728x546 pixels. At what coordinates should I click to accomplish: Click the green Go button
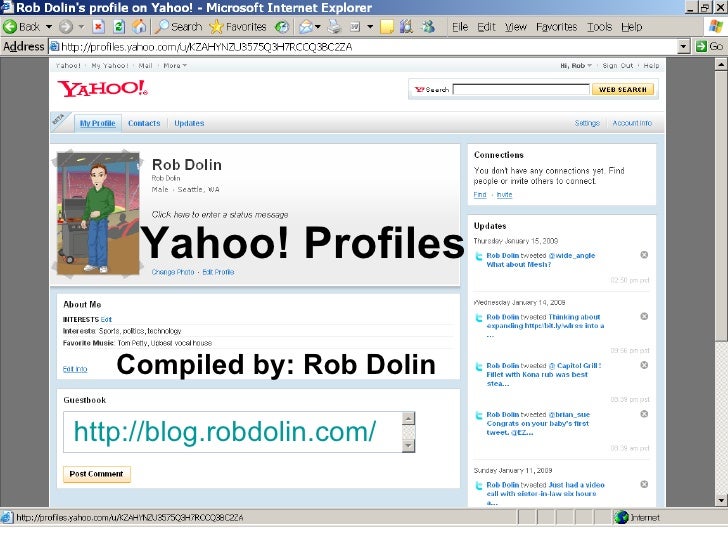(709, 46)
